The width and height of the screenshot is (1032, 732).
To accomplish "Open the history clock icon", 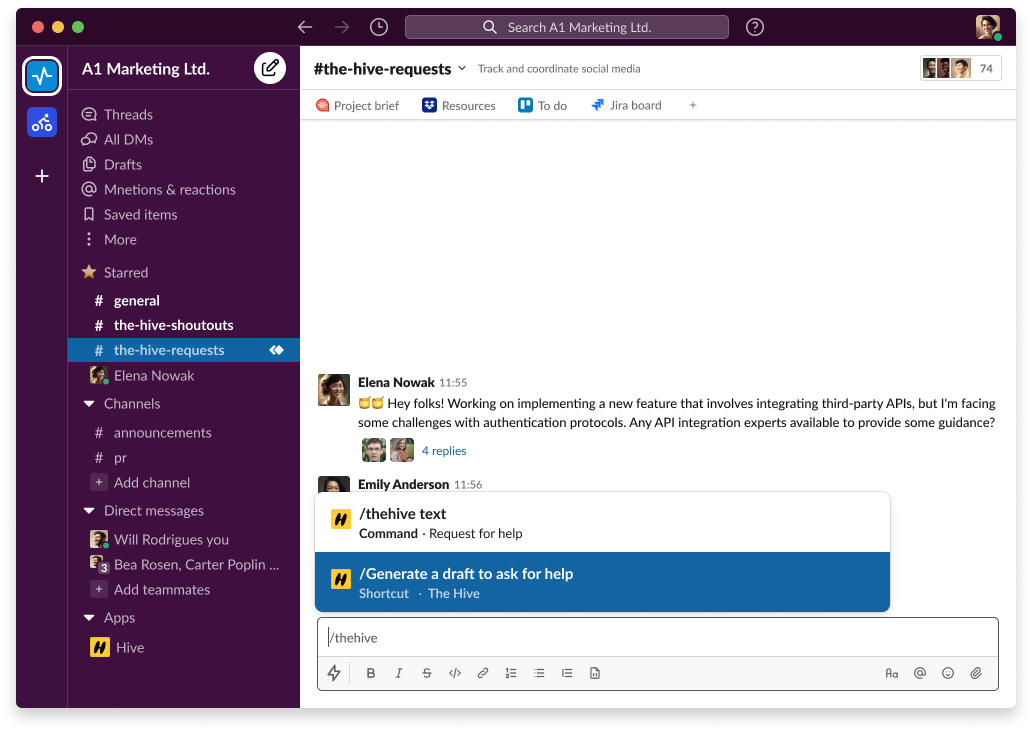I will click(378, 28).
